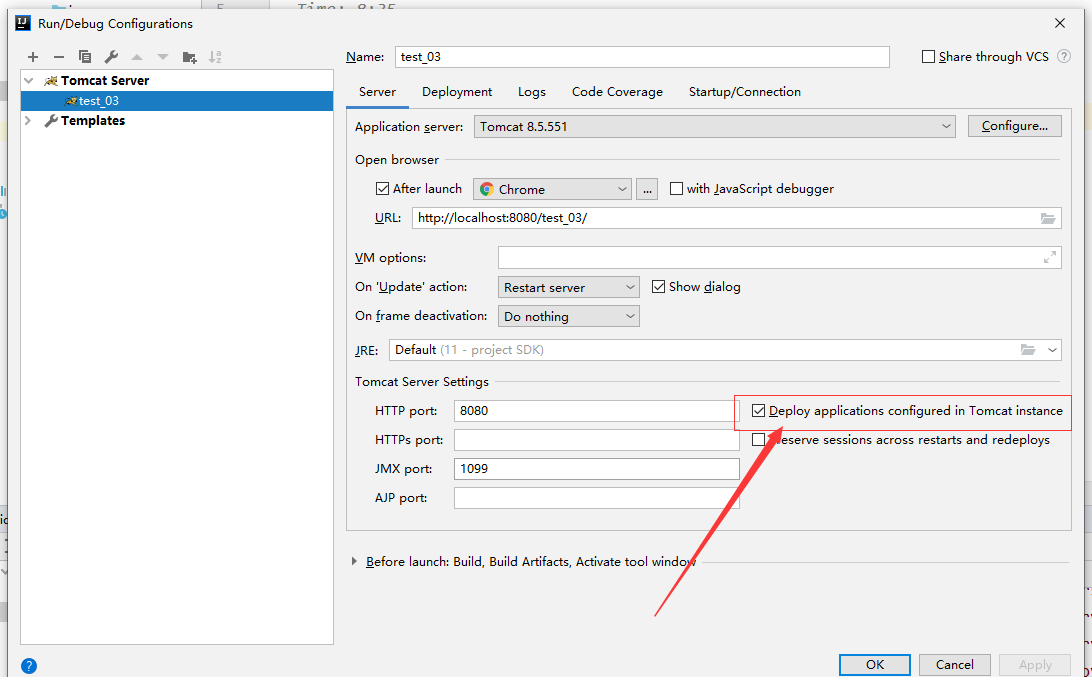
Task: Open Edit Templates wrench icon in toolbar
Action: point(111,57)
